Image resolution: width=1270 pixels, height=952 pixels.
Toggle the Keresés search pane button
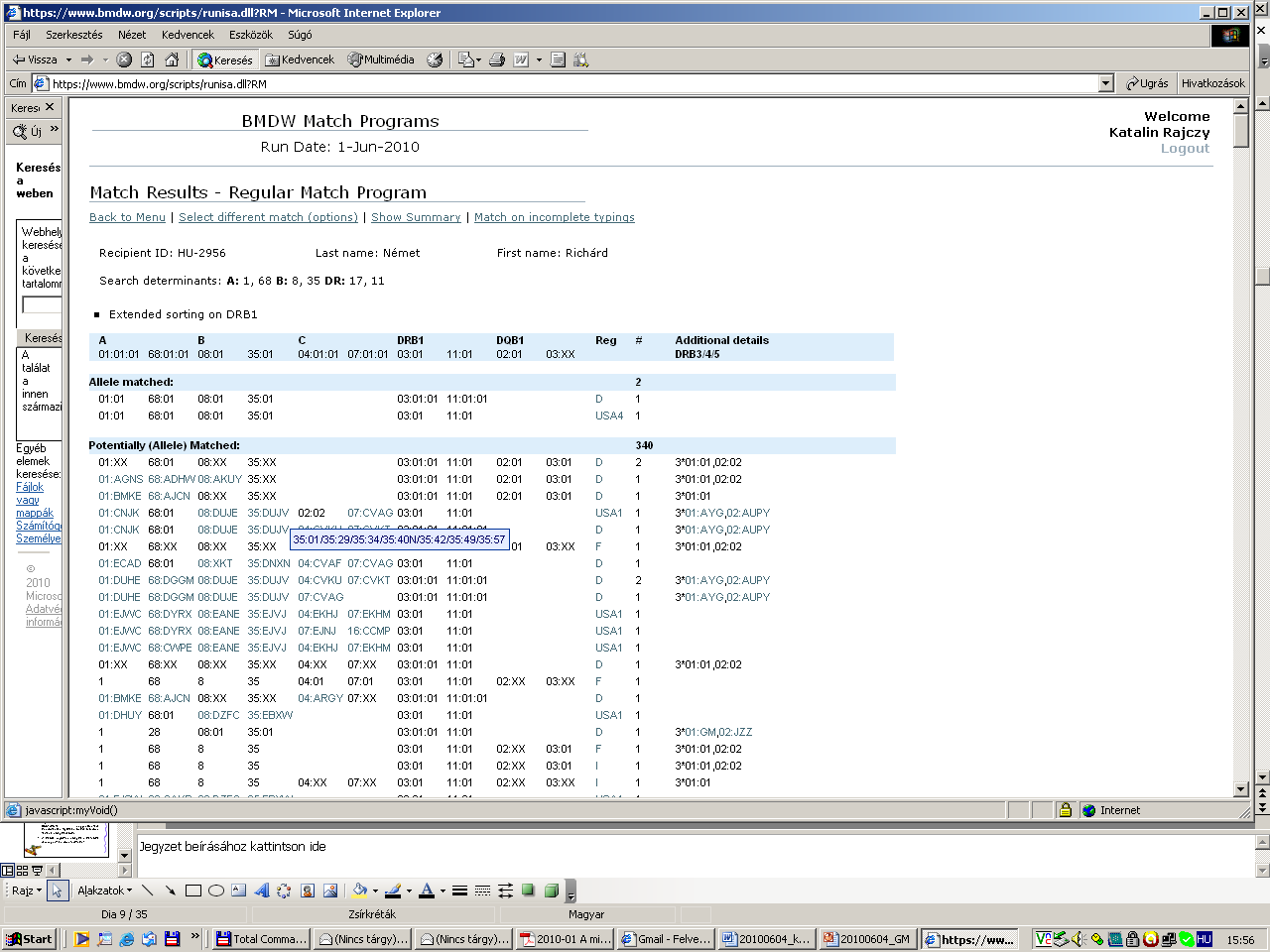pyautogui.click(x=225, y=59)
